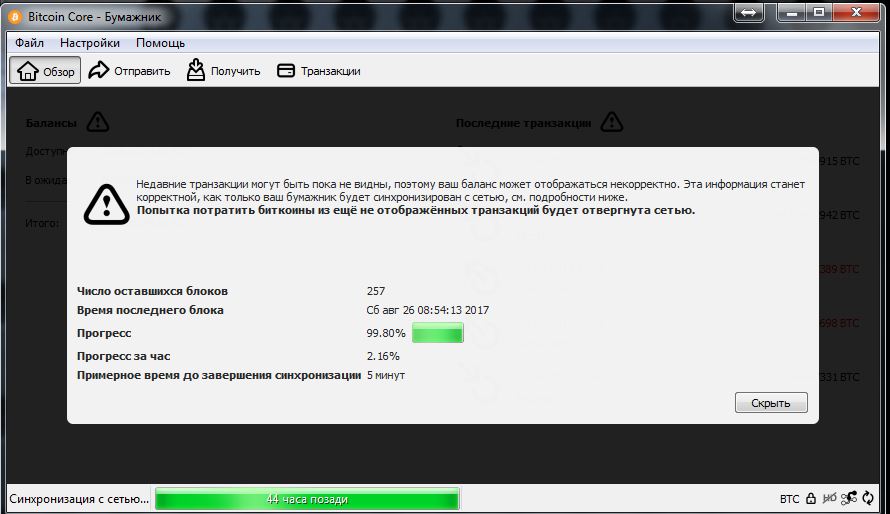
Task: Click warning icon beside Последние транзакции
Action: tap(611, 122)
